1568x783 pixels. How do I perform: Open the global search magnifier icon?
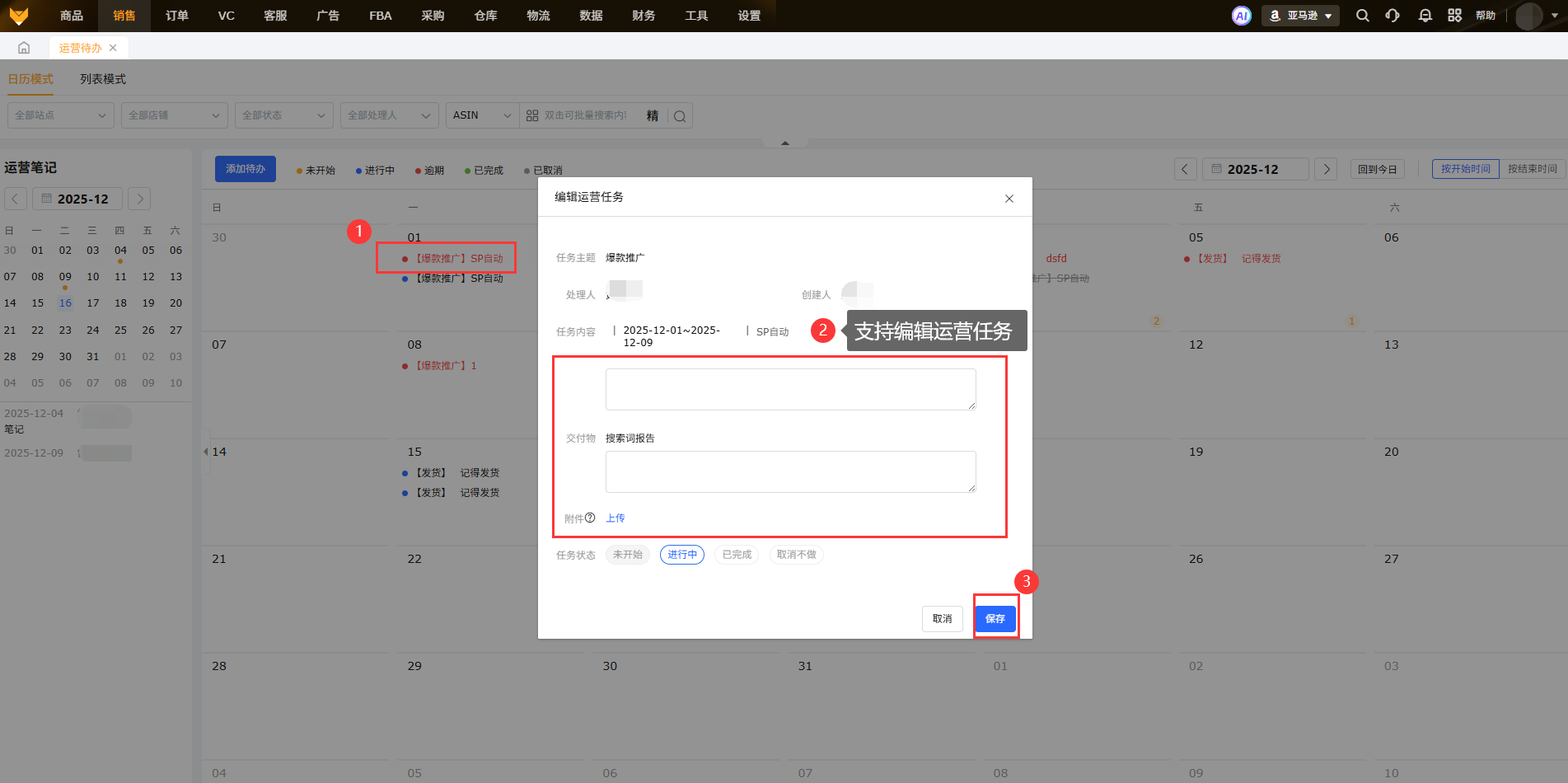[x=1363, y=16]
